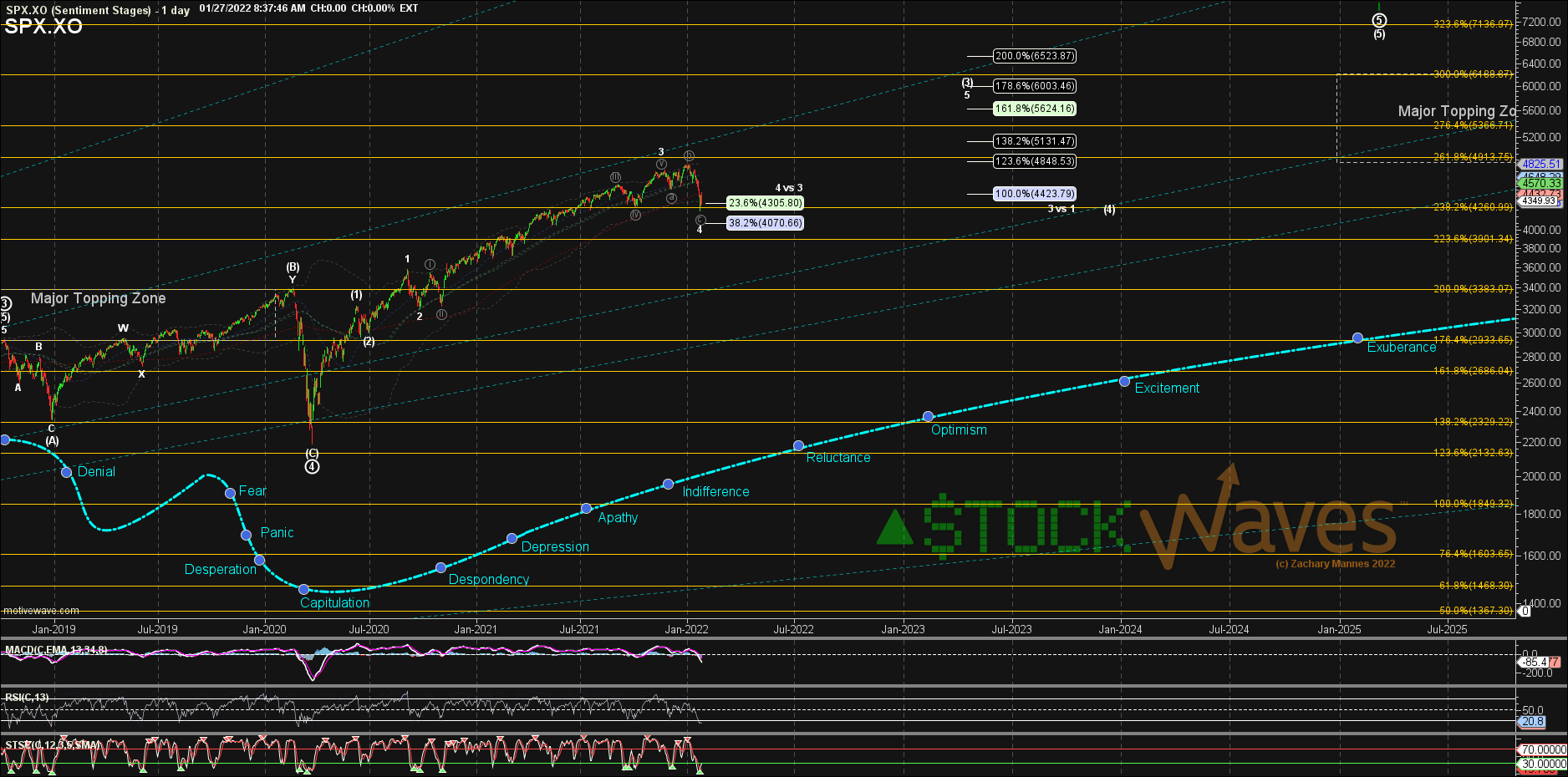Select the Apathy marker dot
1568x777 pixels.
click(587, 508)
